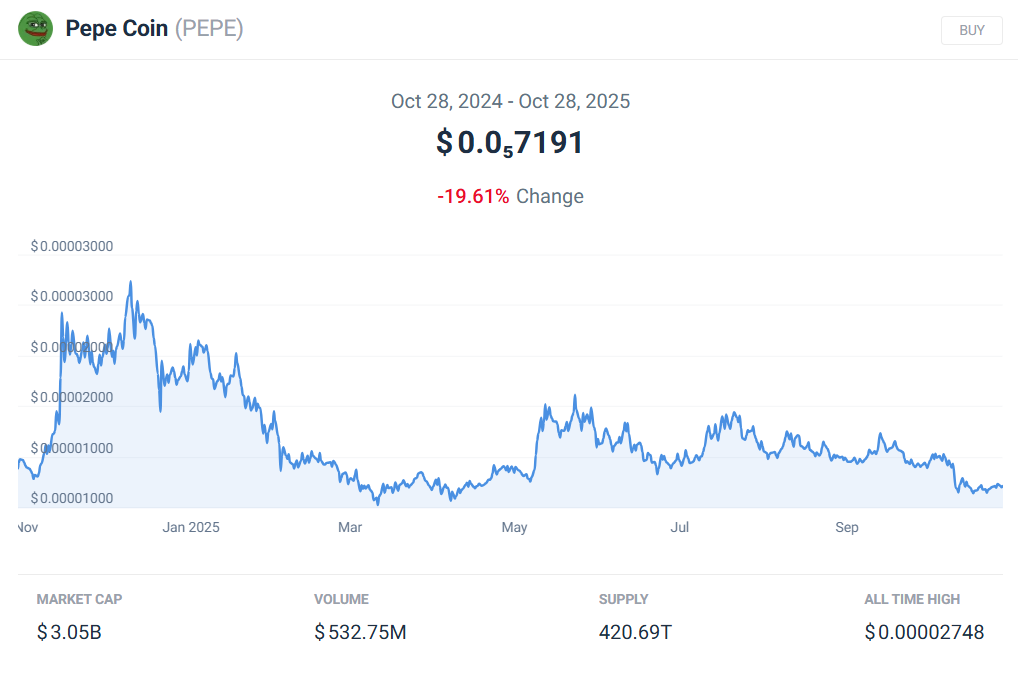Viewport: 1018px width, 673px height.
Task: Click the large current price figure
Action: point(510,143)
